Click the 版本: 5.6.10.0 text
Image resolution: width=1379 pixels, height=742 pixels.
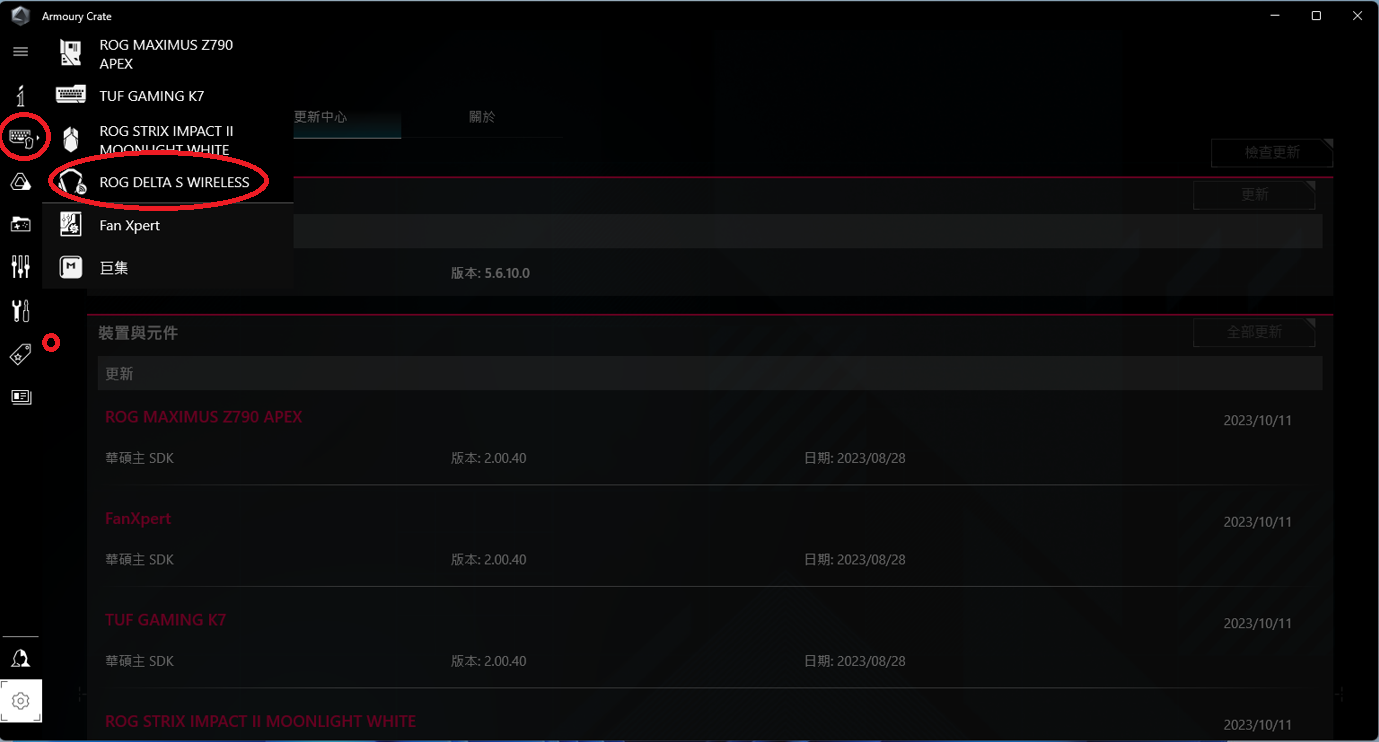[x=490, y=273]
